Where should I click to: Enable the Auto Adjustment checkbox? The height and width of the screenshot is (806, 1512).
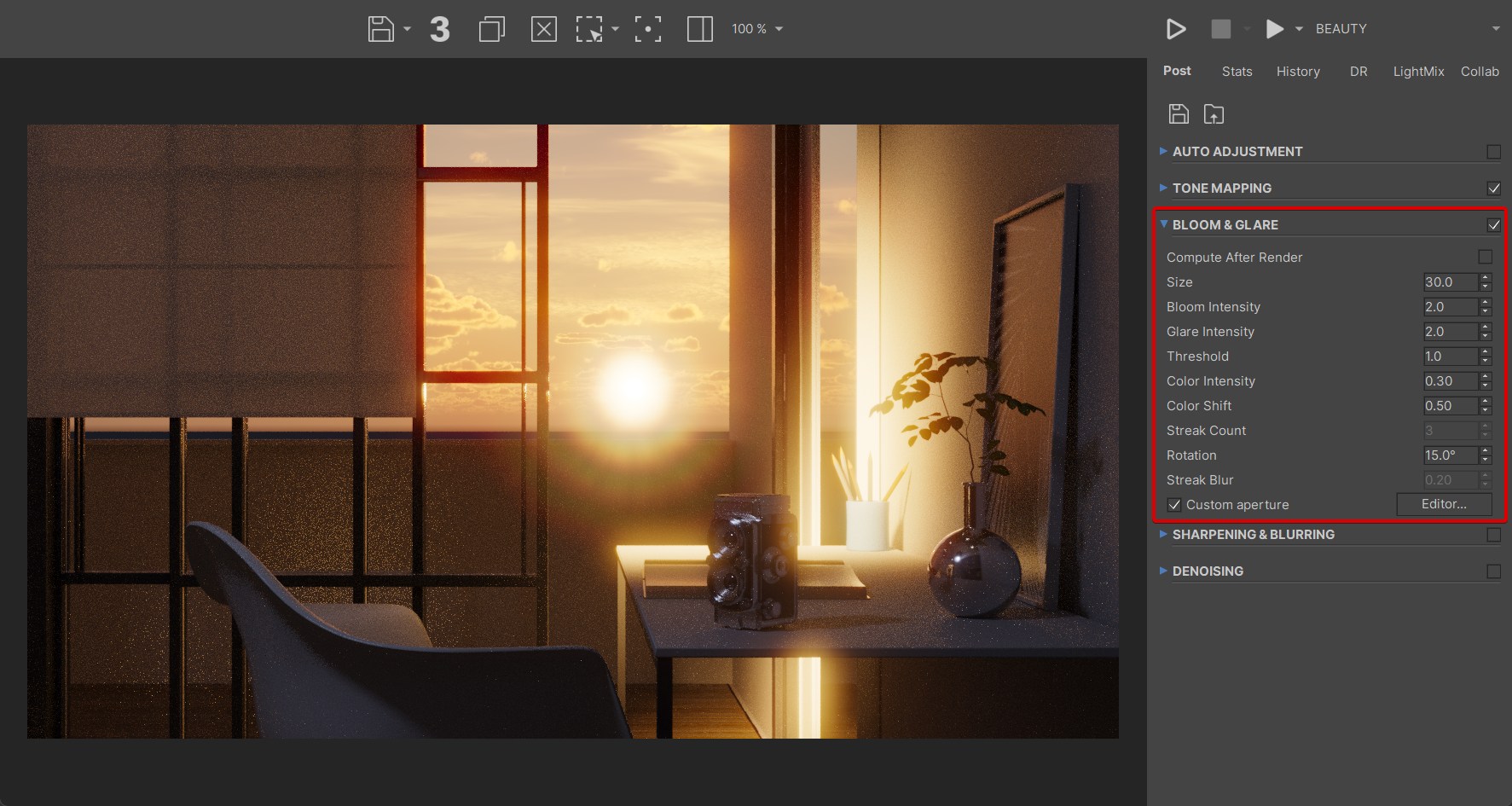click(x=1493, y=152)
